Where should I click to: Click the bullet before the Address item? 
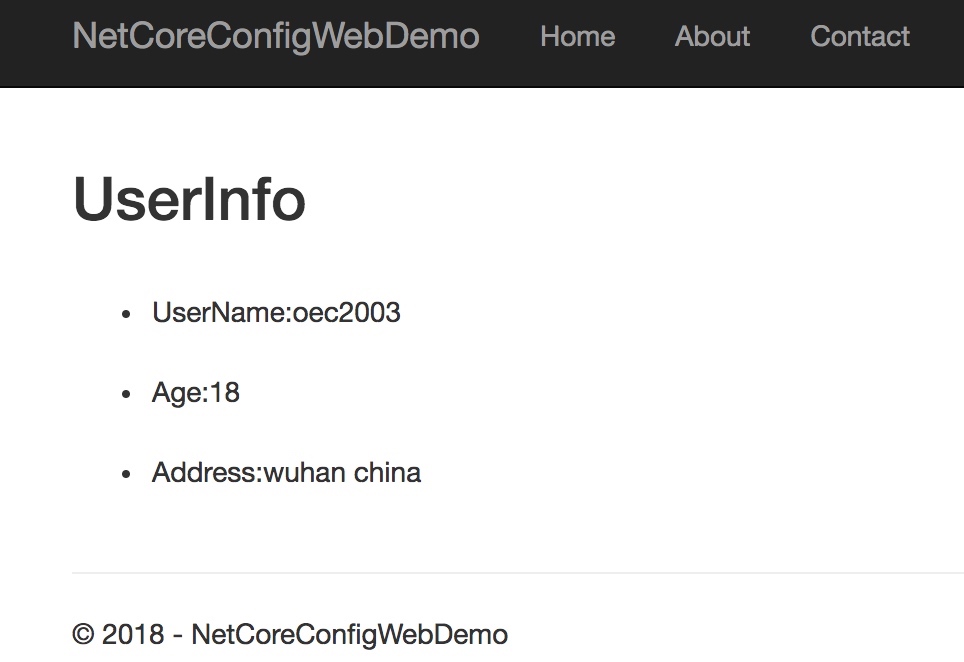click(126, 474)
